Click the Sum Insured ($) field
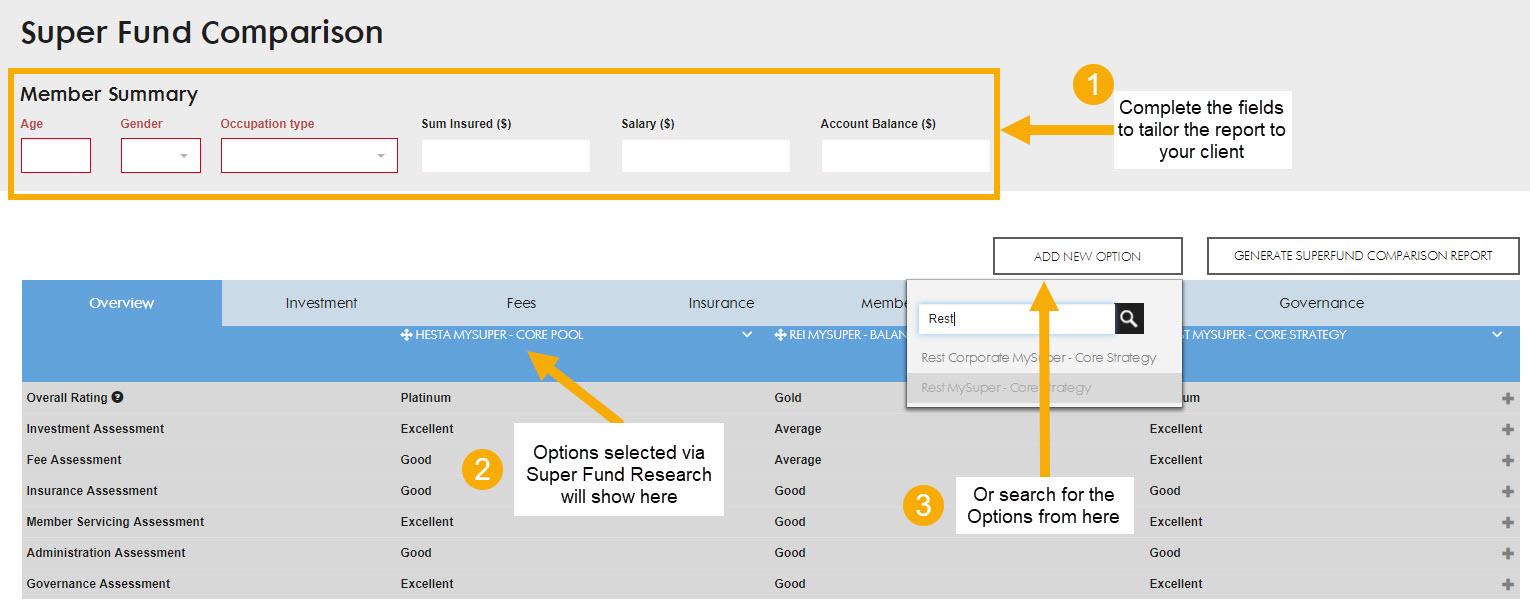The height and width of the screenshot is (610, 1530). pos(506,156)
